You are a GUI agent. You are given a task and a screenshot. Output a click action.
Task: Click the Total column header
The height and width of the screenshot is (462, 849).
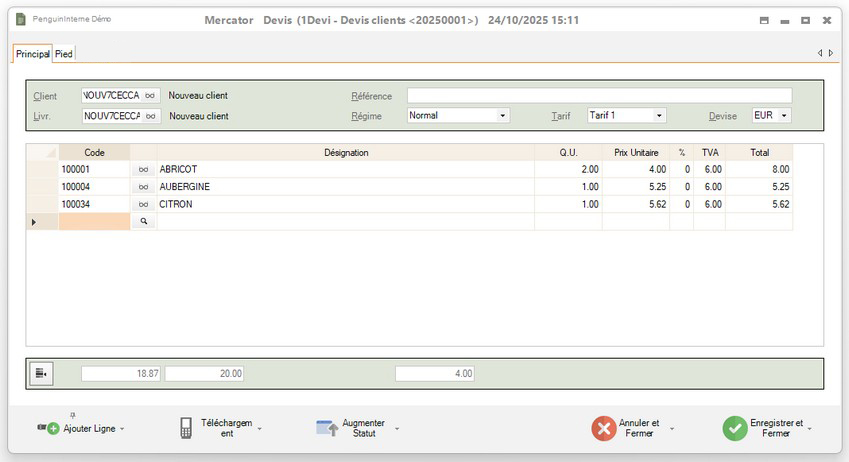759,152
